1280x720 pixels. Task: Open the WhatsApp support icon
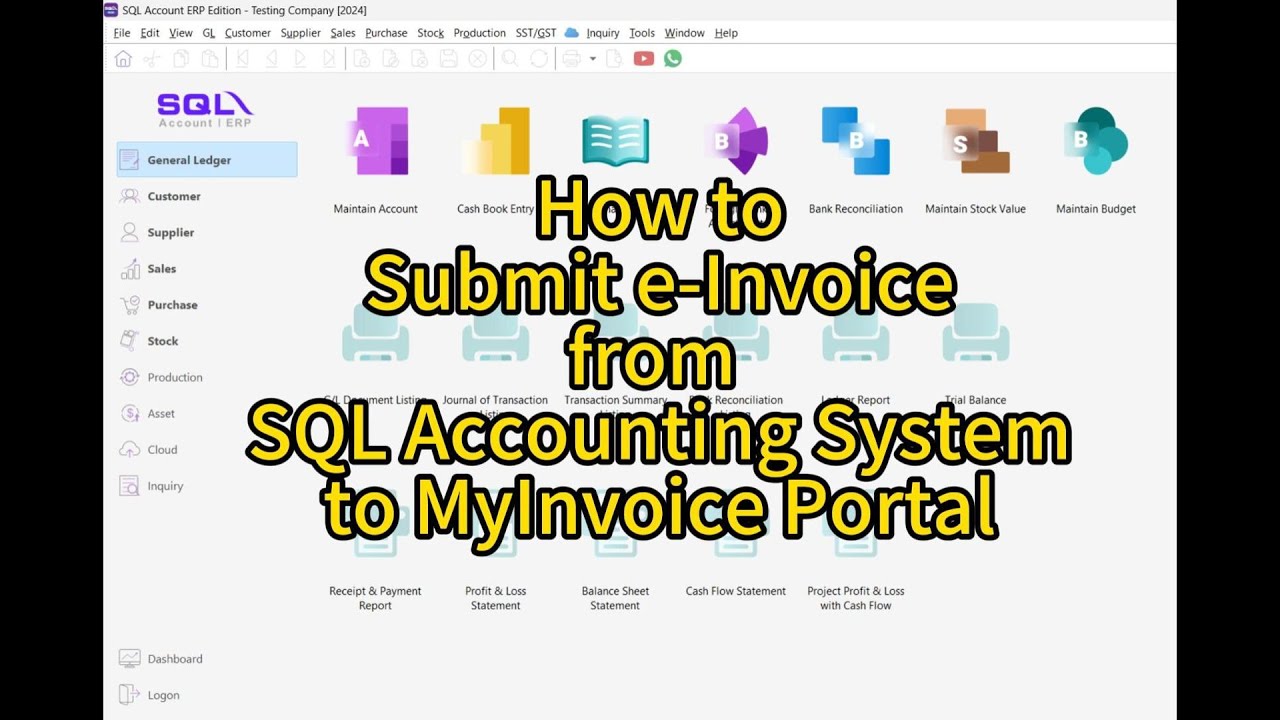[673, 59]
